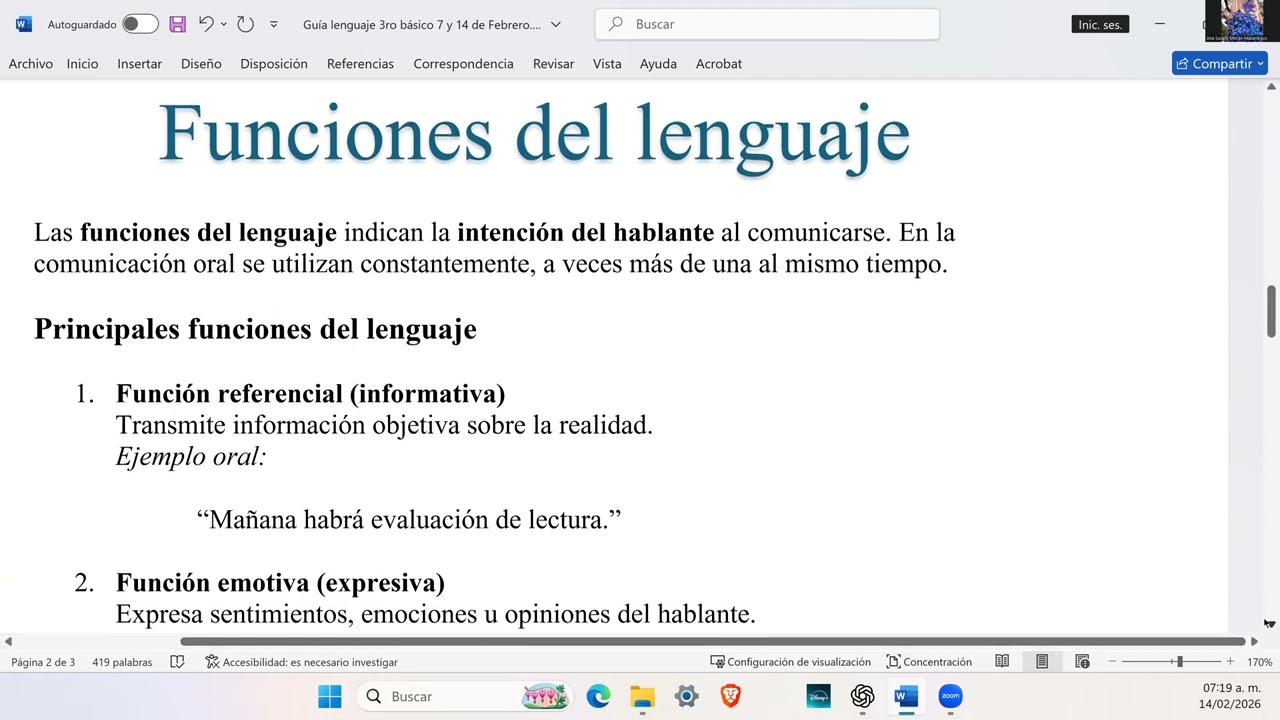Click the vertical scrollbar up arrow
This screenshot has width=1280, height=720.
tap(1271, 88)
